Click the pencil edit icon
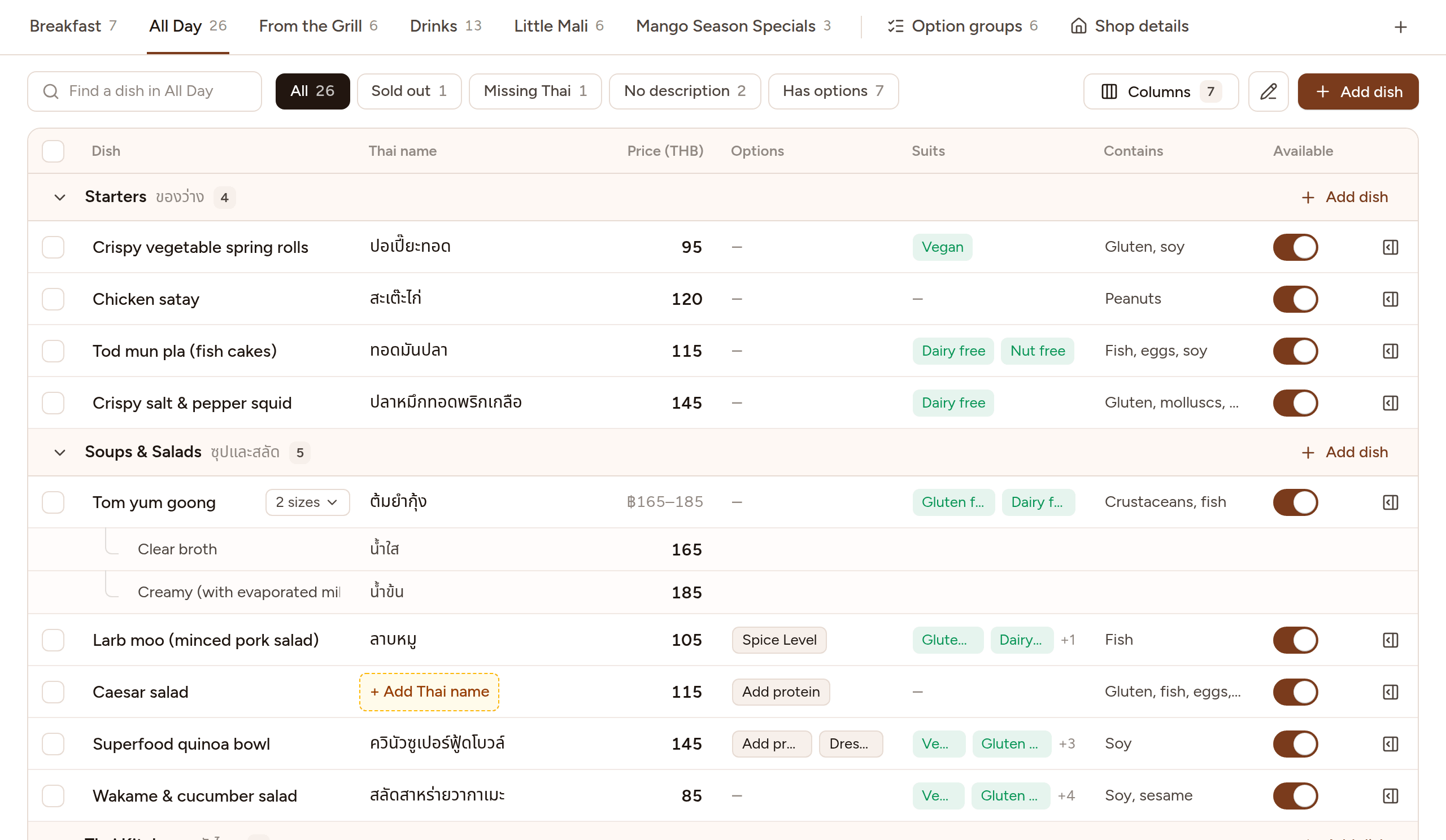This screenshot has width=1446, height=840. [x=1268, y=91]
